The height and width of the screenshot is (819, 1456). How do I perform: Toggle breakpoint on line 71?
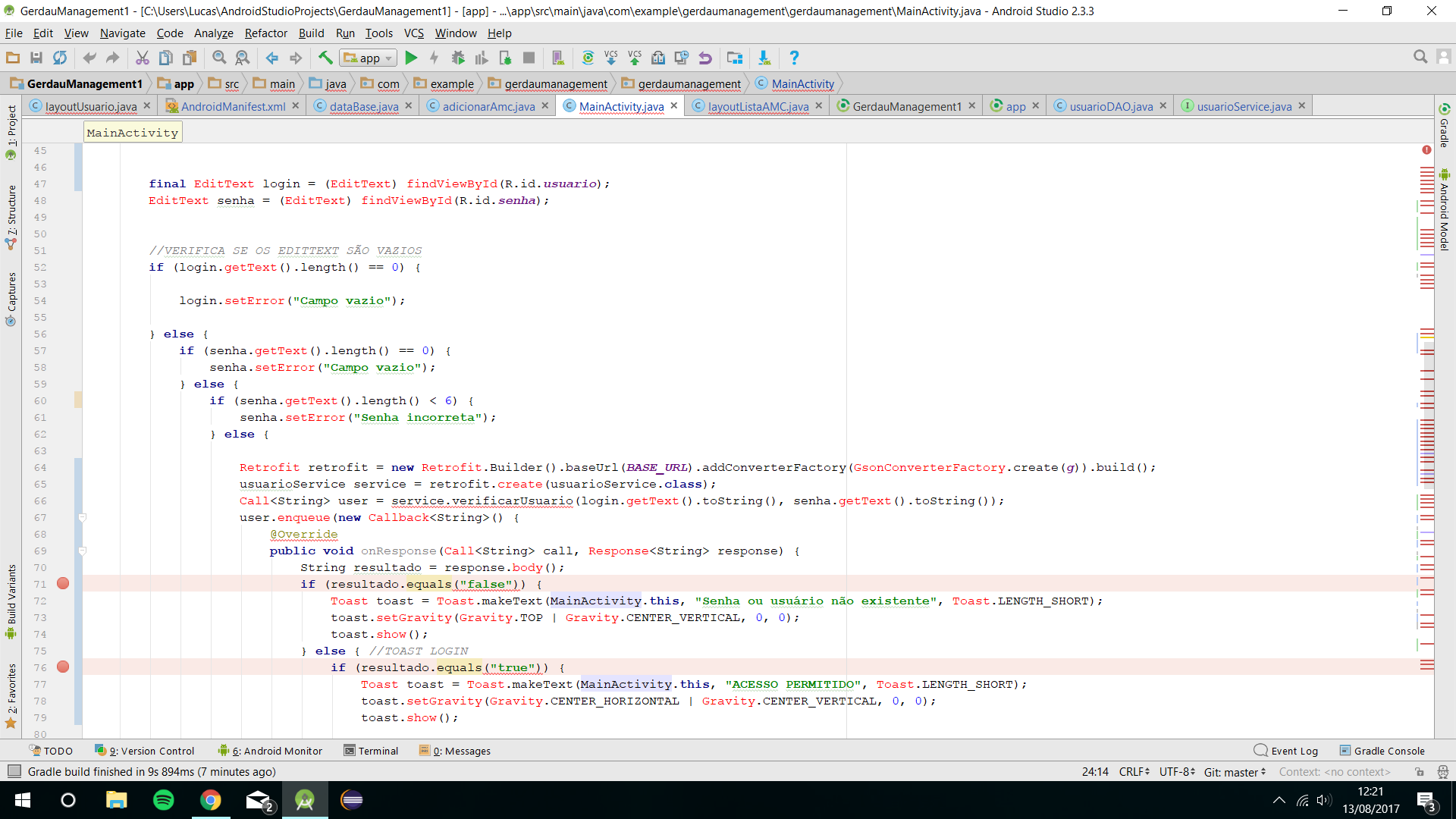pos(63,583)
